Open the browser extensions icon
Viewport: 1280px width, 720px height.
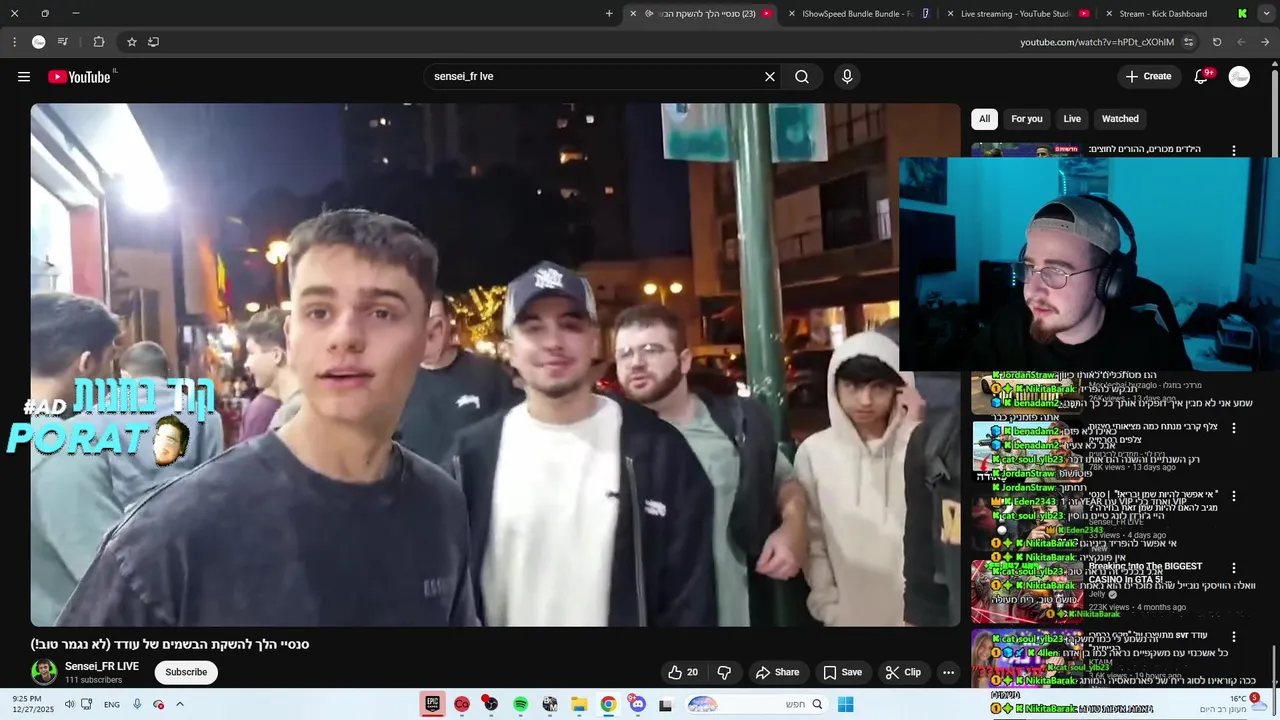coord(99,42)
